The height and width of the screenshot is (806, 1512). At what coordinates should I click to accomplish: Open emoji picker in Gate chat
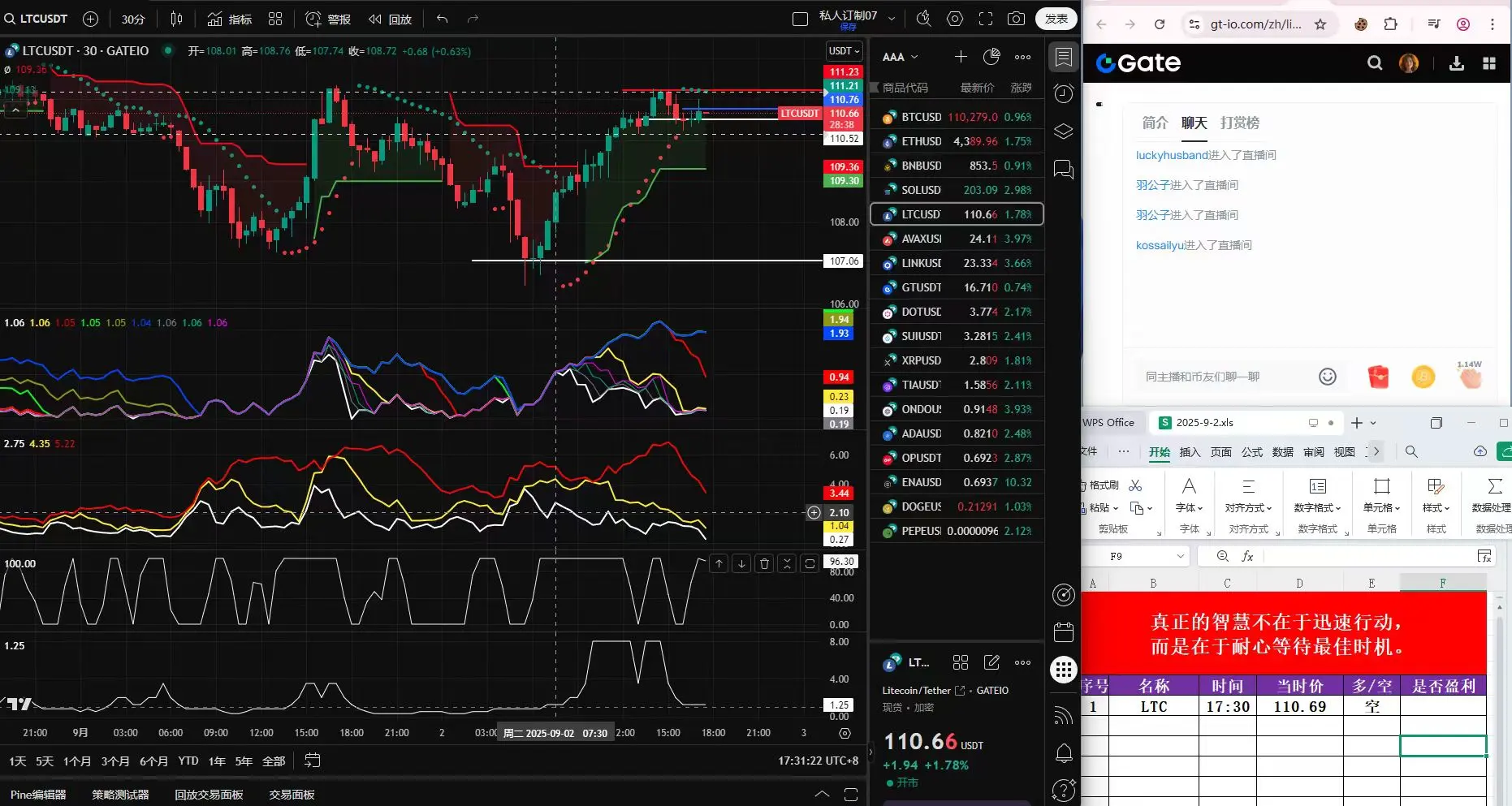pyautogui.click(x=1328, y=377)
